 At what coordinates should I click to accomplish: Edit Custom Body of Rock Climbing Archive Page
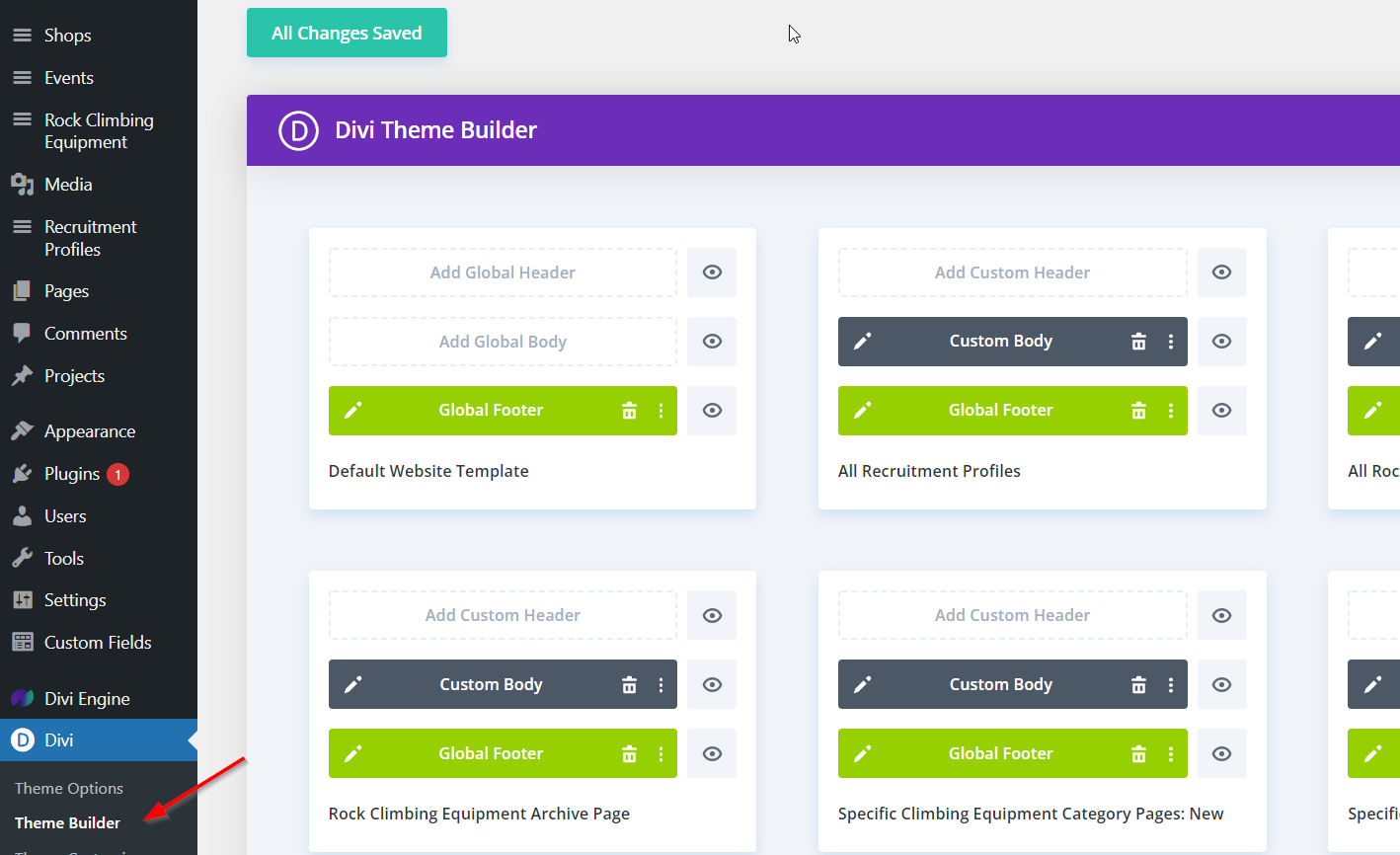tap(353, 684)
